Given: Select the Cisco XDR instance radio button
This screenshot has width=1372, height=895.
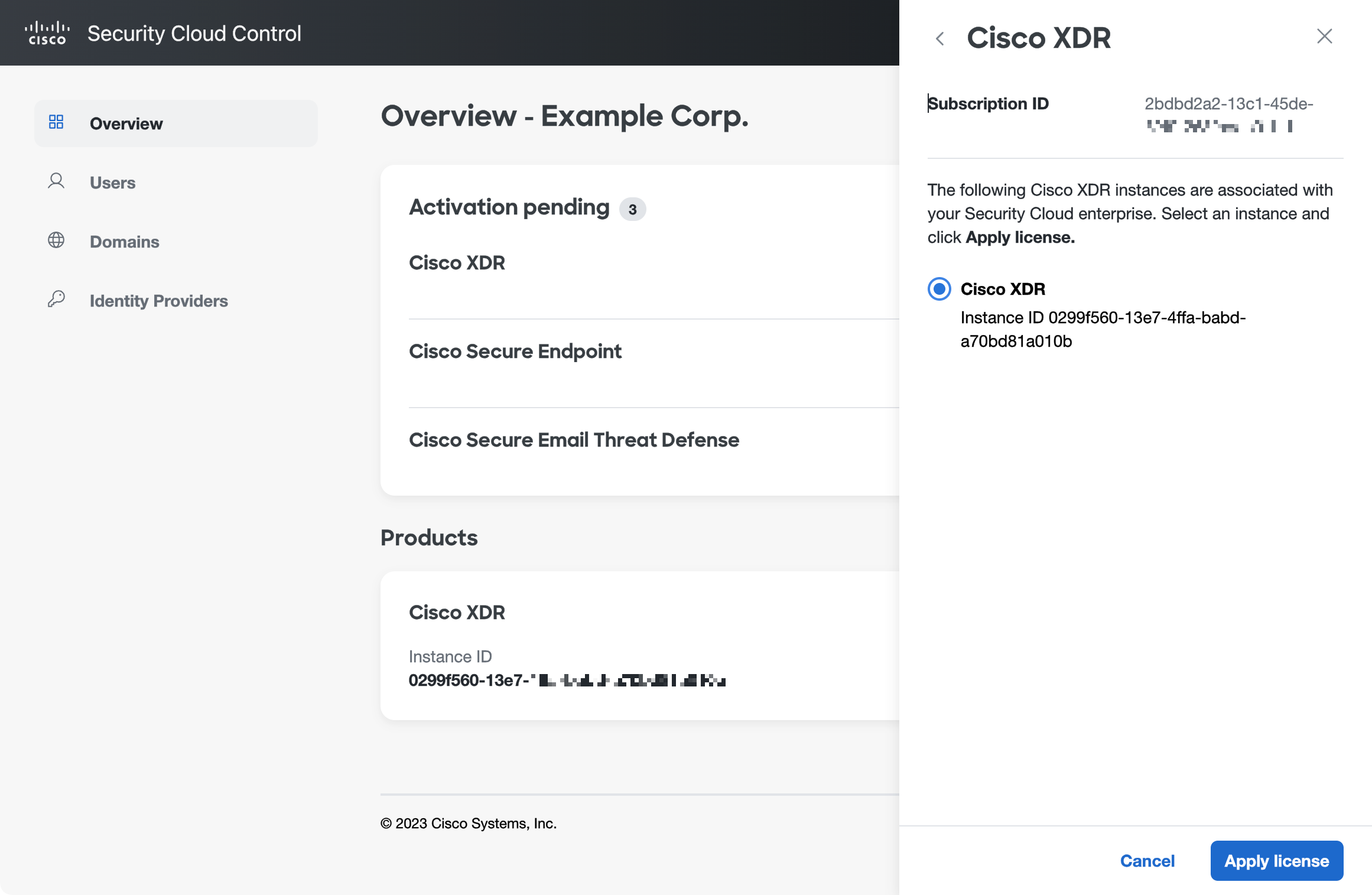Looking at the screenshot, I should tap(939, 289).
